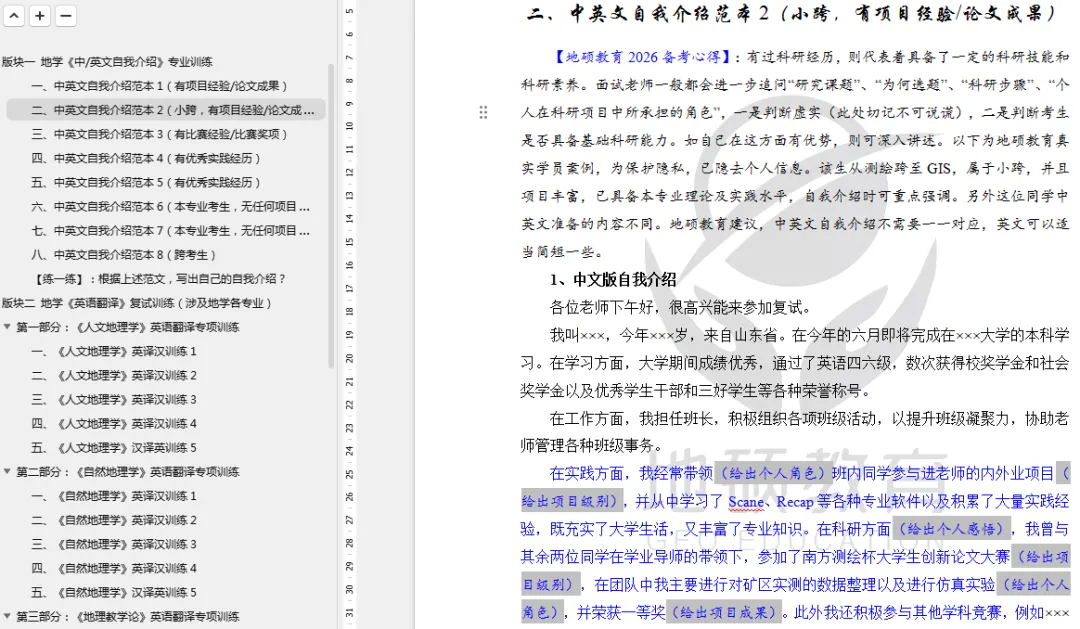Open 二、《自然地理学》英译汉训练2
The image size is (1080, 629).
coord(114,519)
